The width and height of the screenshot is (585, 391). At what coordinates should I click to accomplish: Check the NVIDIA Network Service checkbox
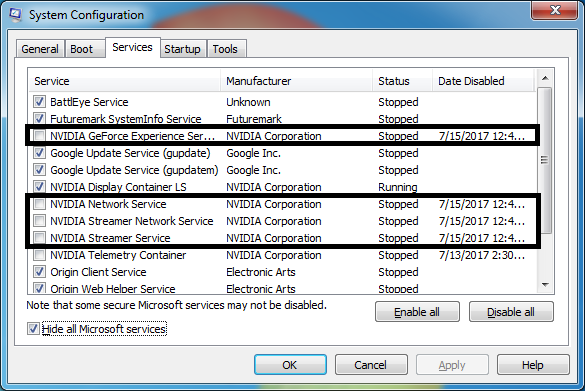click(x=39, y=204)
